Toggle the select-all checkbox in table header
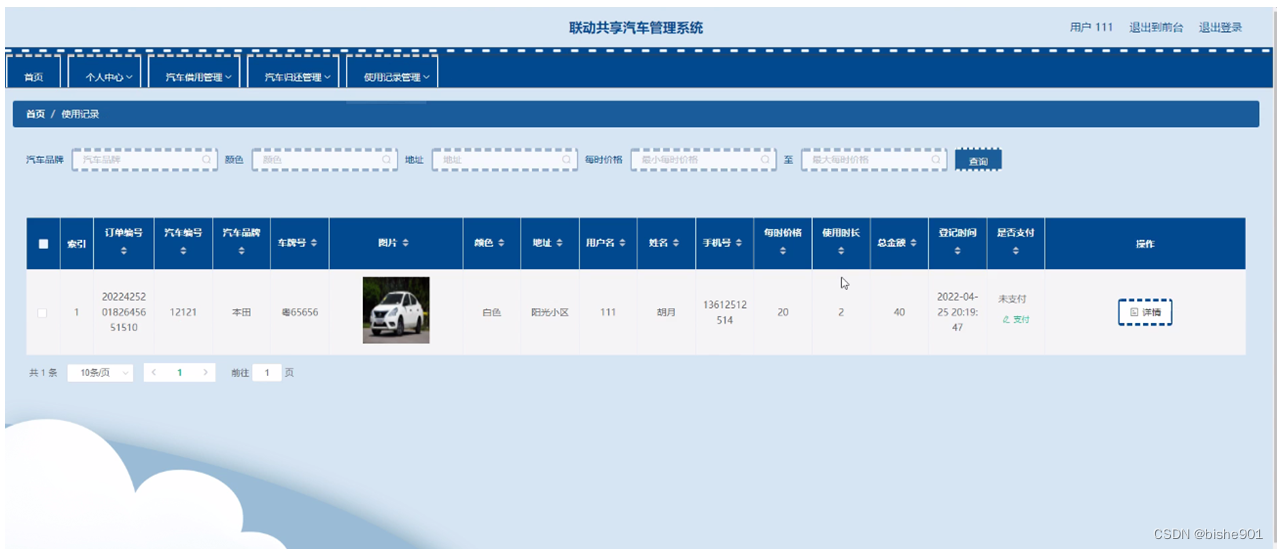This screenshot has height=549, width=1278. click(x=43, y=243)
